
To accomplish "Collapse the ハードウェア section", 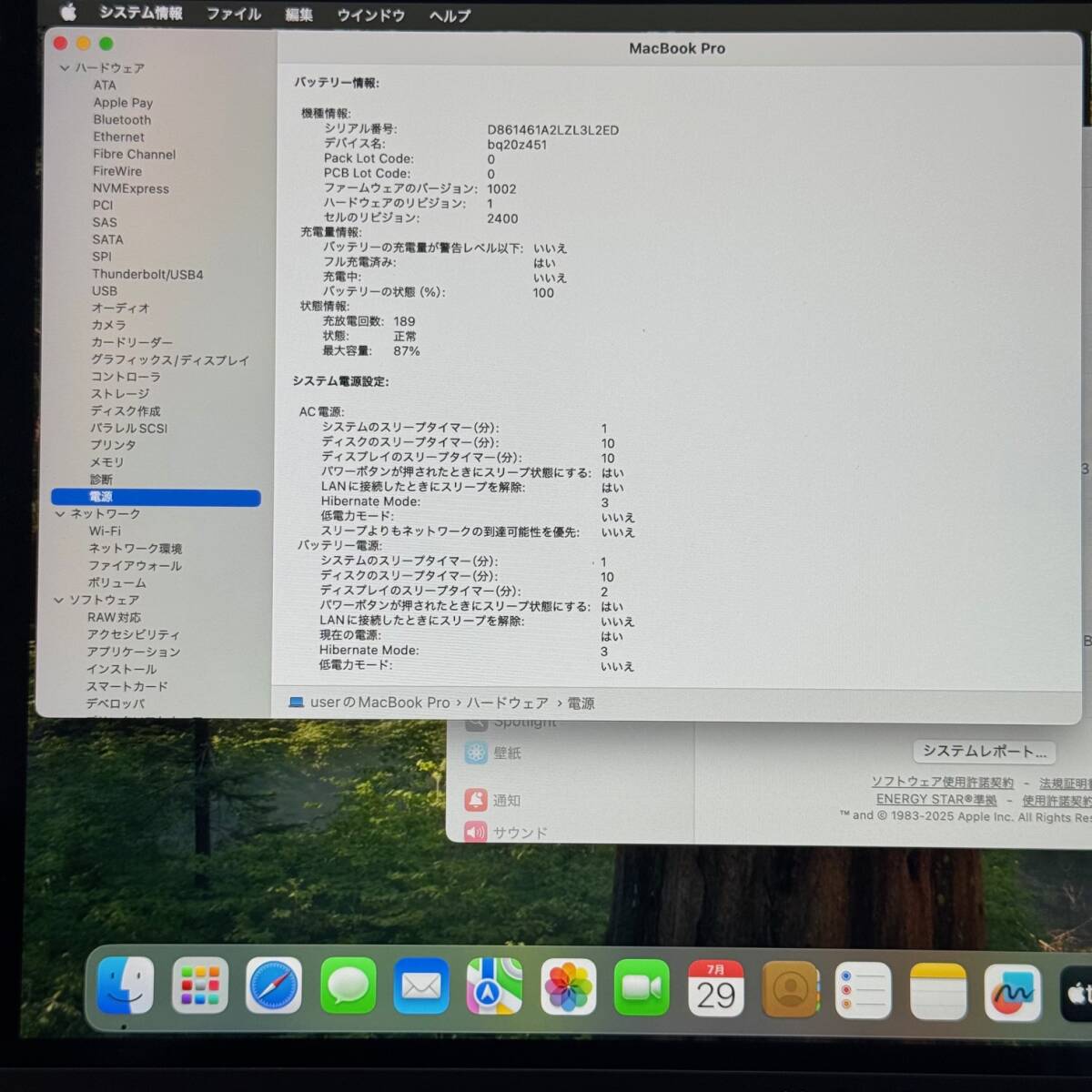I will [65, 68].
